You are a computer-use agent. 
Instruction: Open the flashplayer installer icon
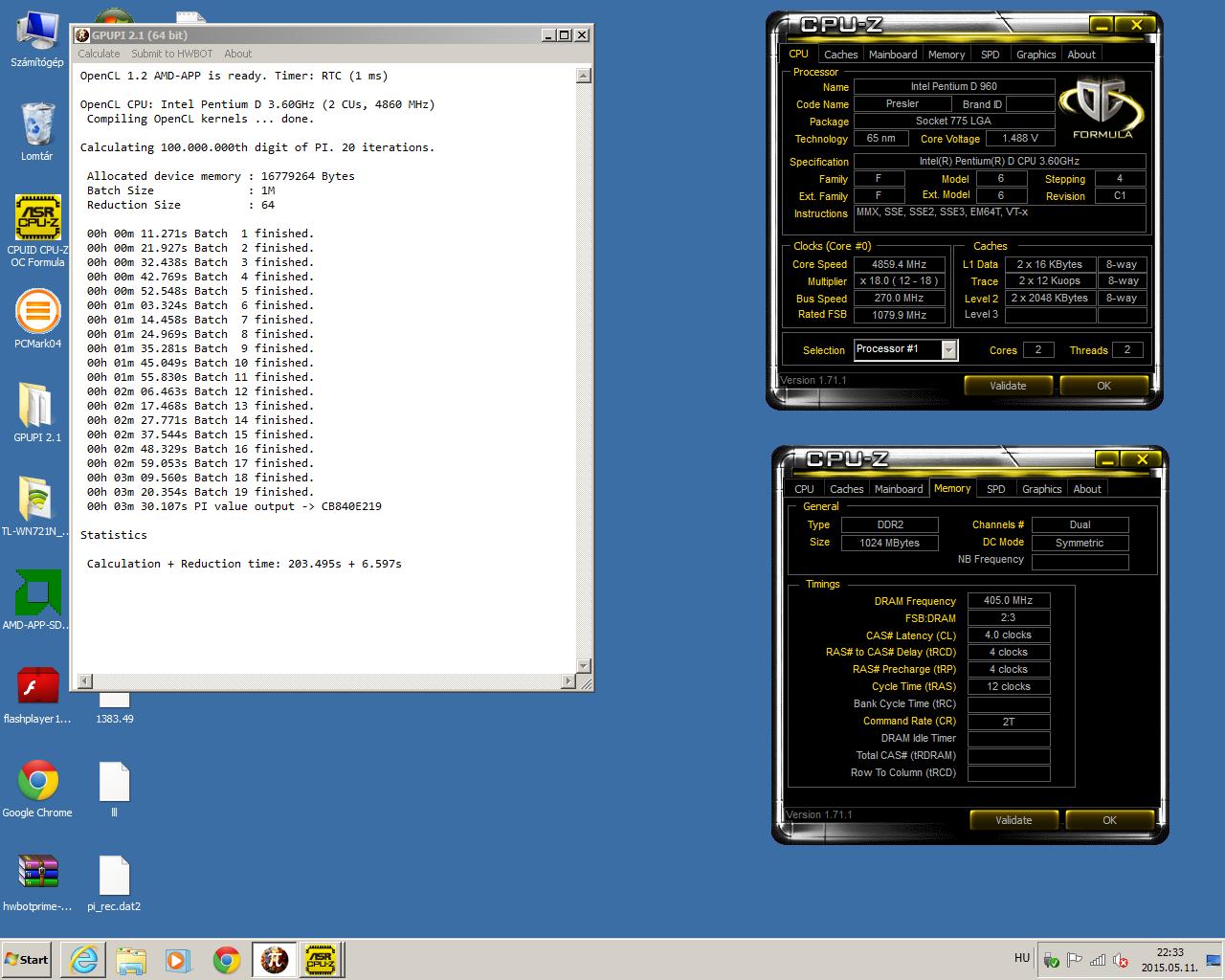tap(37, 695)
